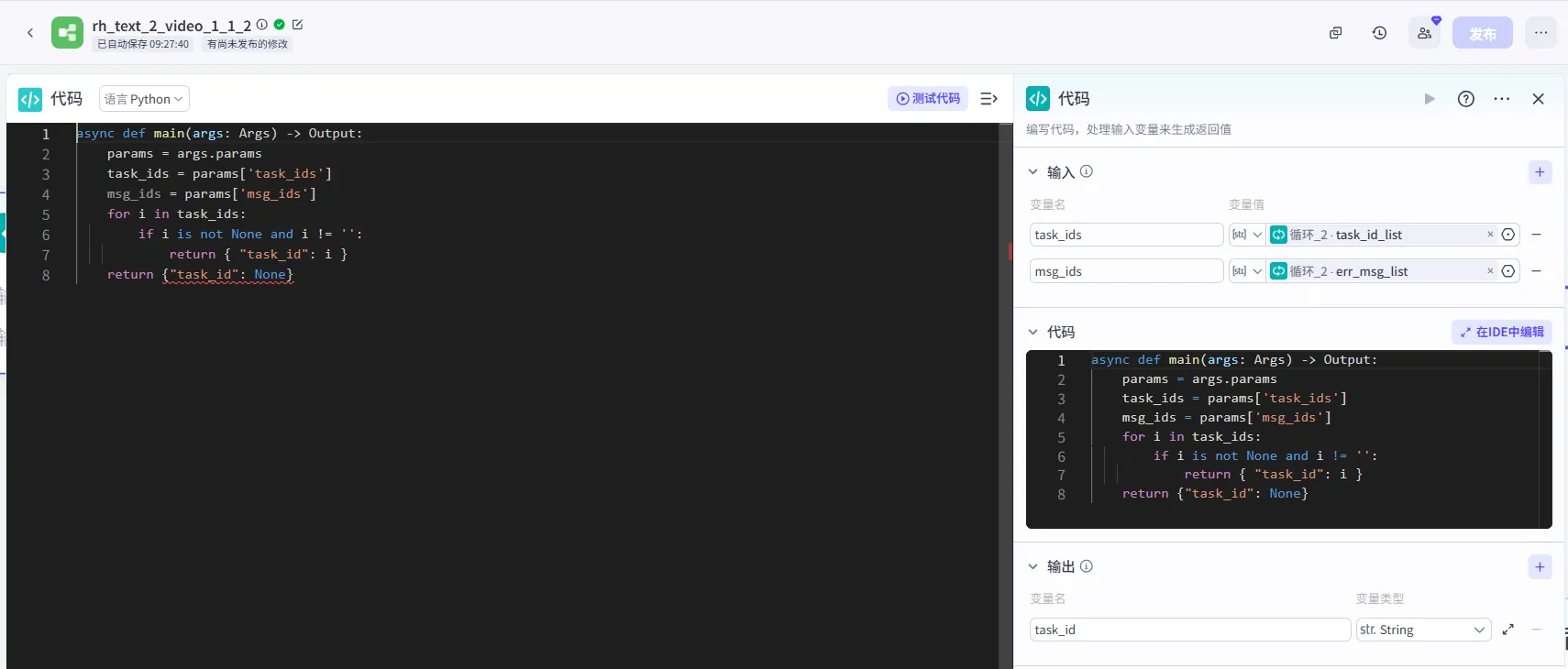
Task: Click IDE line 3 assigning task_ids
Action: (219, 174)
